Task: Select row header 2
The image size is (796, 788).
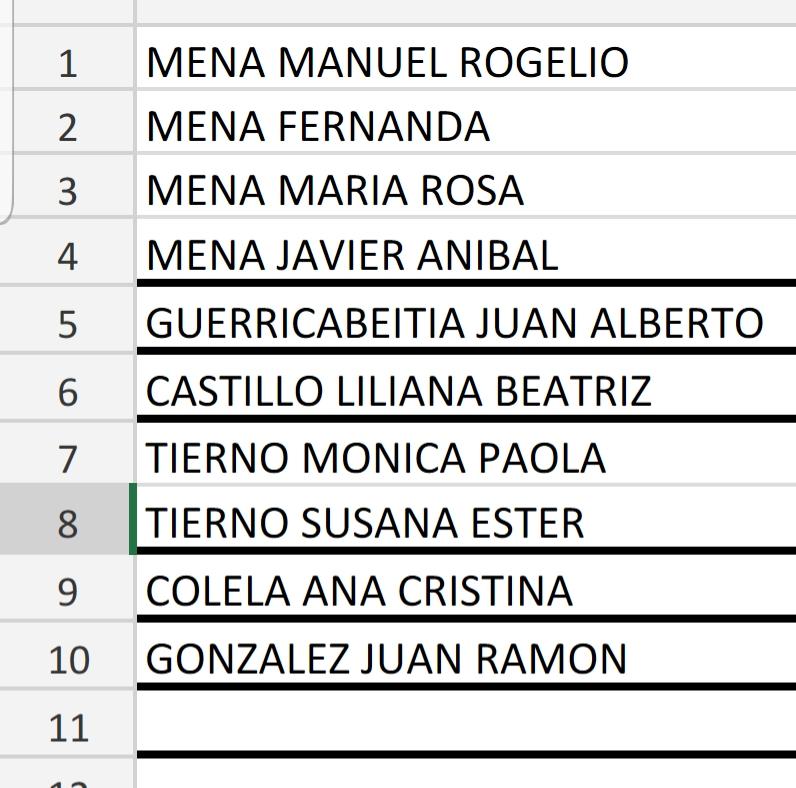Action: [x=67, y=122]
